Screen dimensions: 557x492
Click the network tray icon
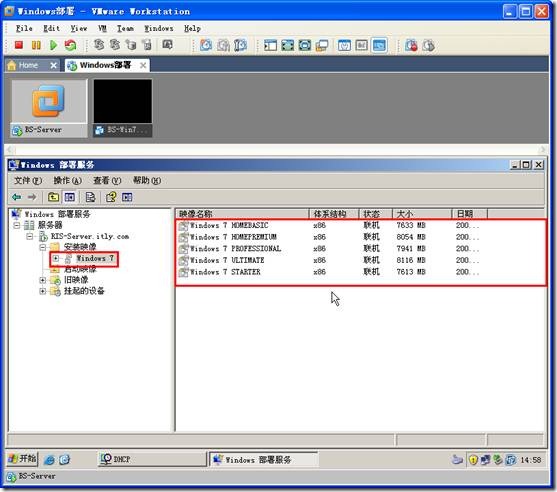tap(486, 460)
